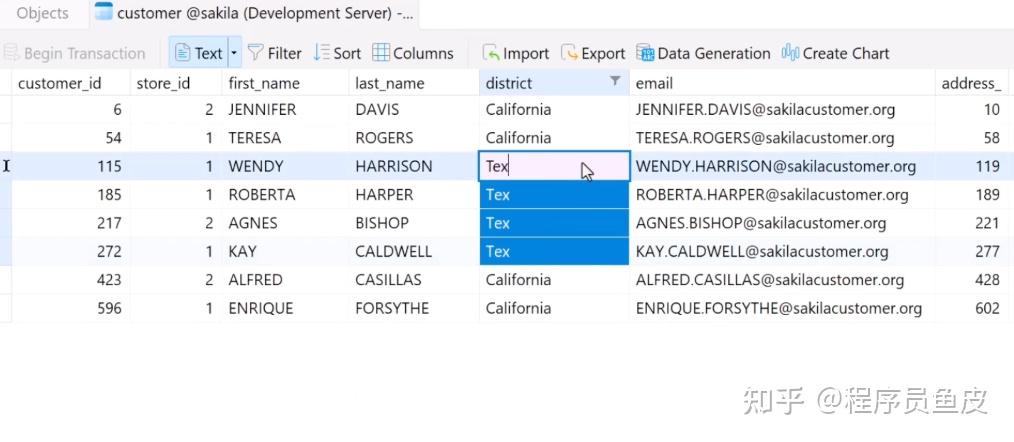The width and height of the screenshot is (1014, 442).
Task: Select the district column header
Action: [x=554, y=83]
